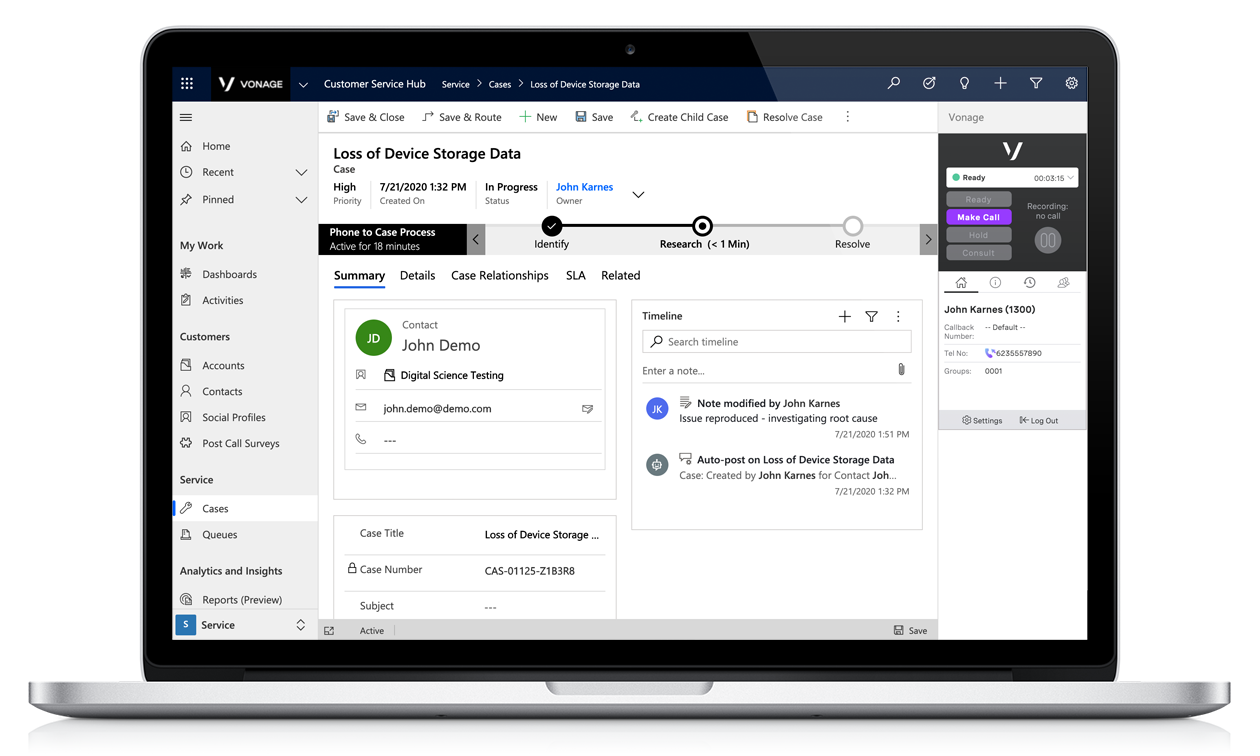Click Save in the command bar
The image size is (1260, 756).
pyautogui.click(x=594, y=117)
